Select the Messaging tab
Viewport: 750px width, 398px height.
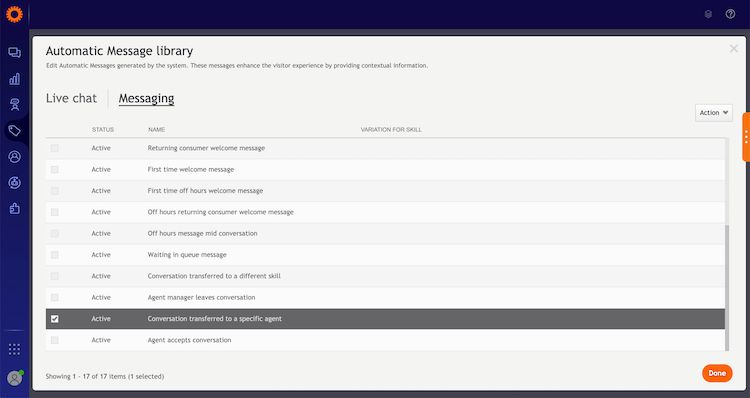coord(146,98)
